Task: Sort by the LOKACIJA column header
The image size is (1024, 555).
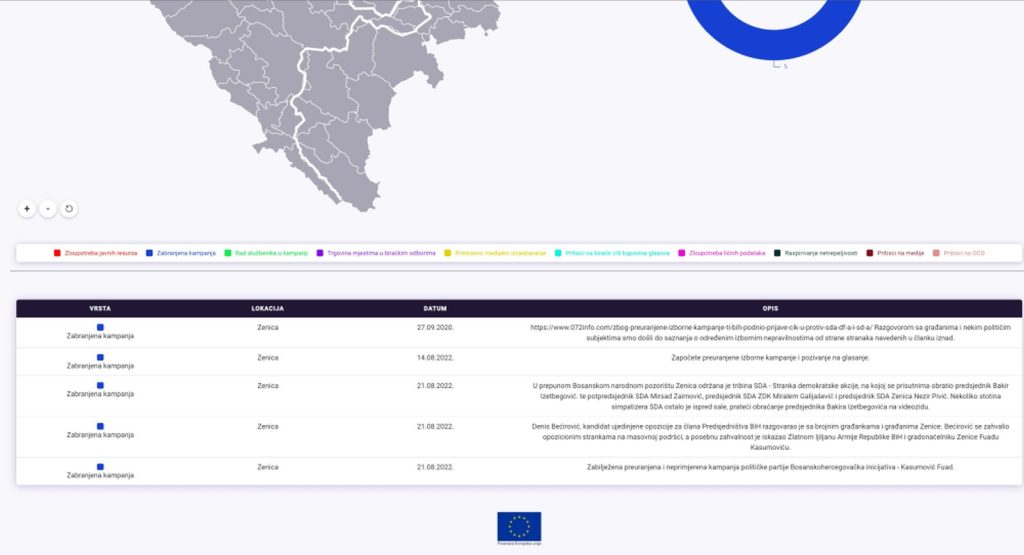Action: click(x=268, y=308)
